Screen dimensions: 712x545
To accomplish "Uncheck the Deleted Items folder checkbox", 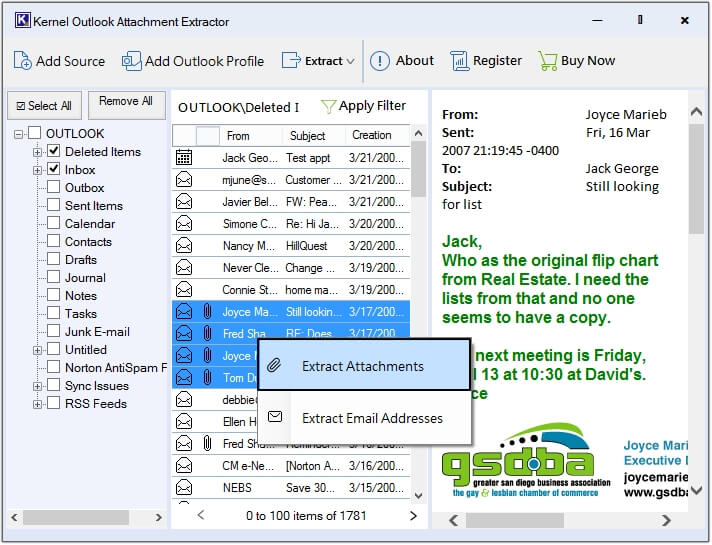I will [x=54, y=151].
